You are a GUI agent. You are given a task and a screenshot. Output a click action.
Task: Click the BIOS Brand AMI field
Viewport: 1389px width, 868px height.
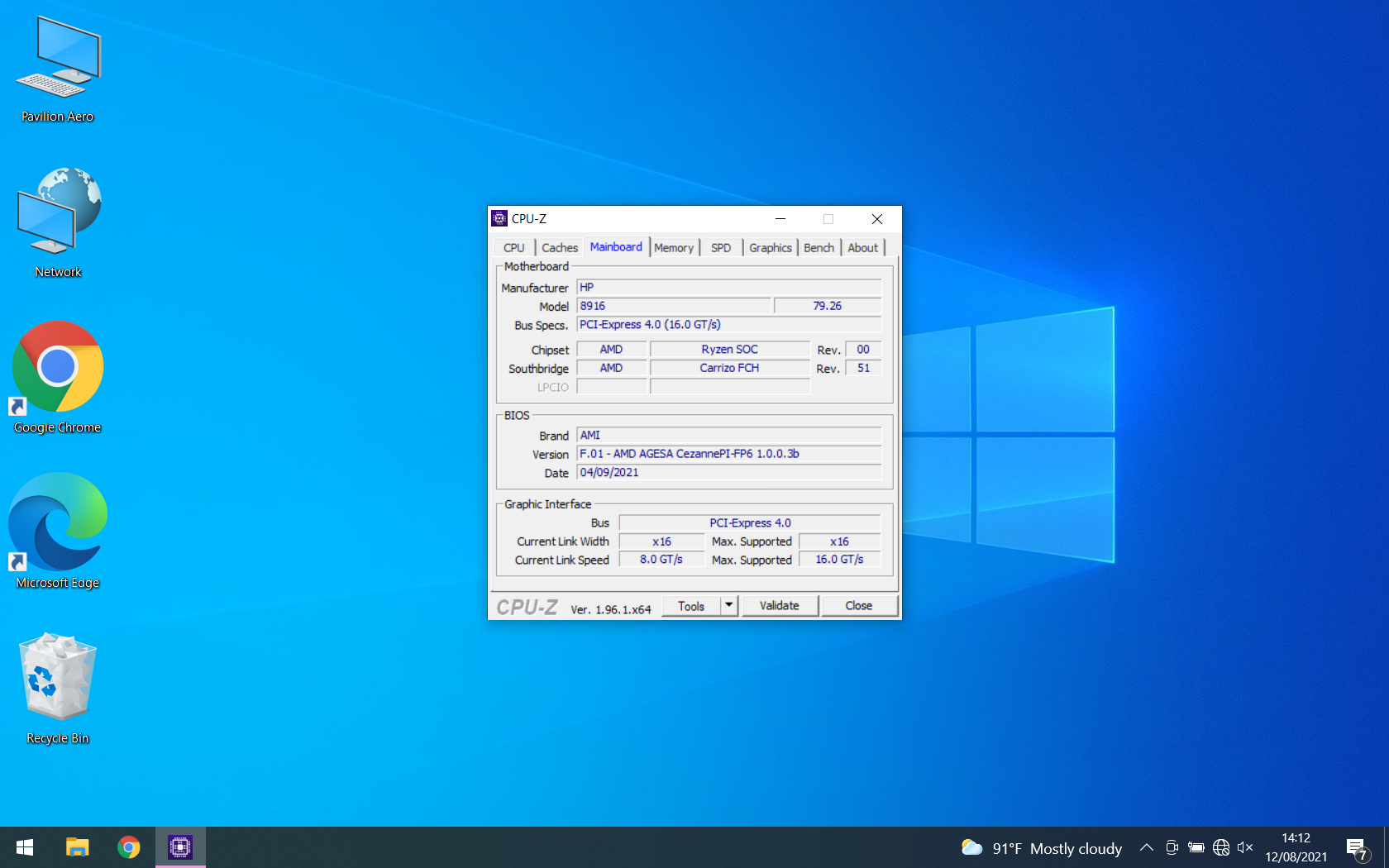pyautogui.click(x=729, y=436)
